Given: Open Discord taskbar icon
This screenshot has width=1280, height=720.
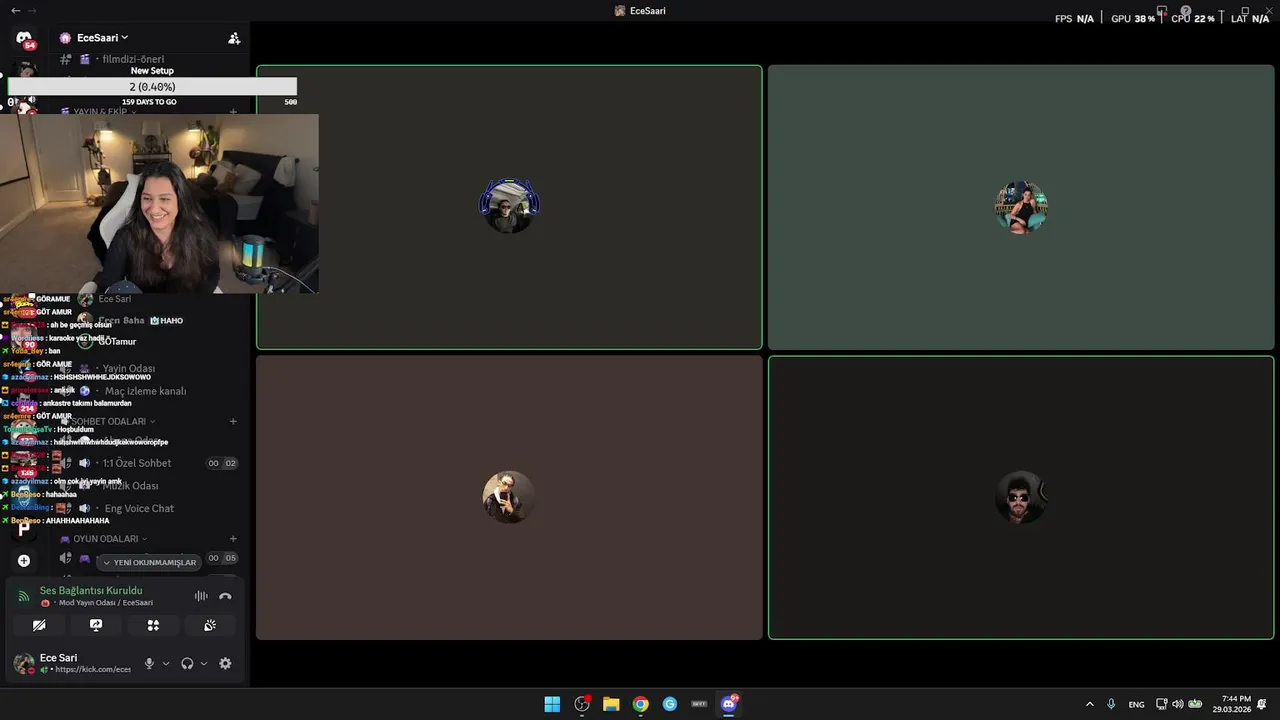Looking at the screenshot, I should (x=729, y=704).
